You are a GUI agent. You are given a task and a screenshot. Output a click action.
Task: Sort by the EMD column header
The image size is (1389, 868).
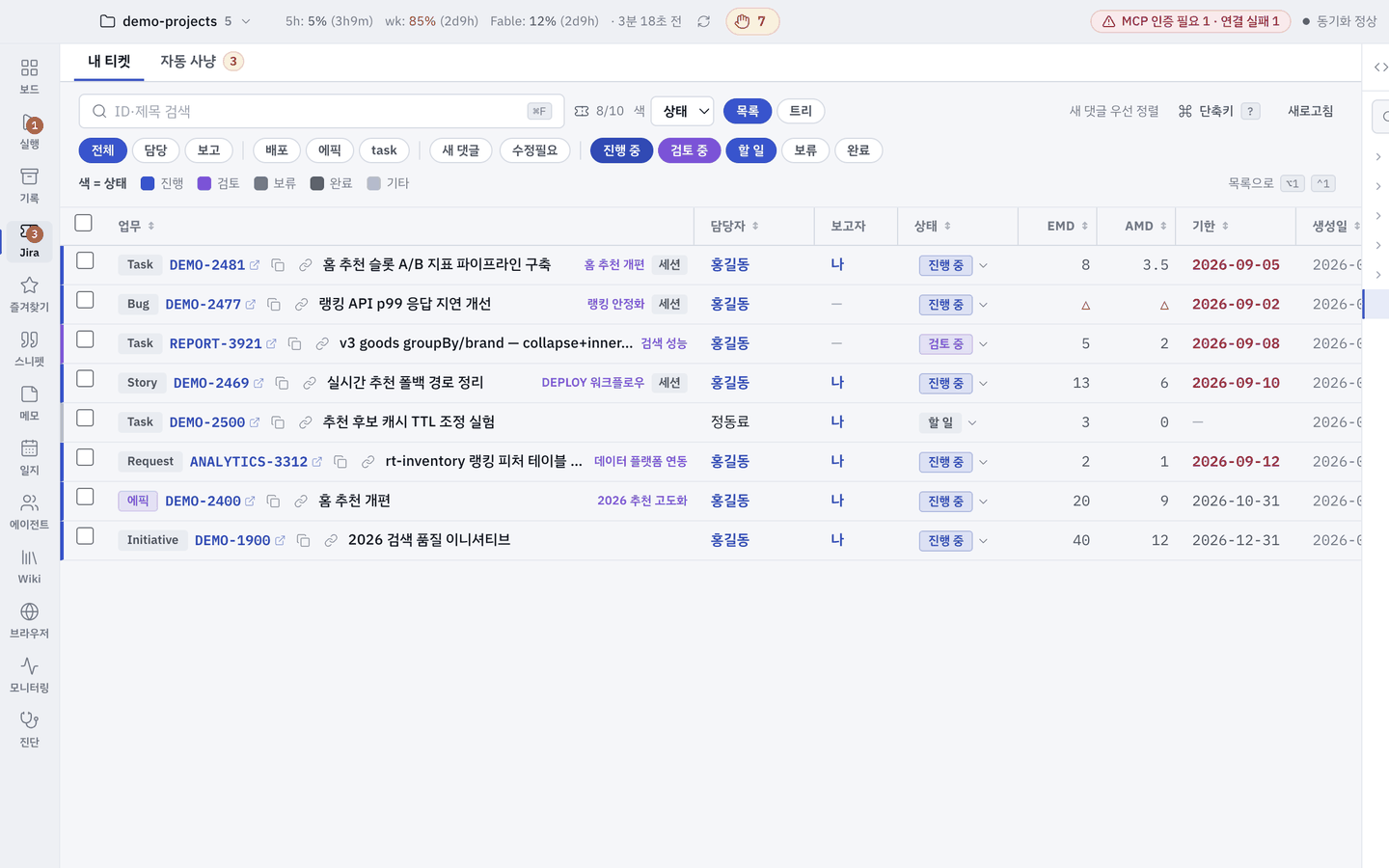click(x=1067, y=226)
